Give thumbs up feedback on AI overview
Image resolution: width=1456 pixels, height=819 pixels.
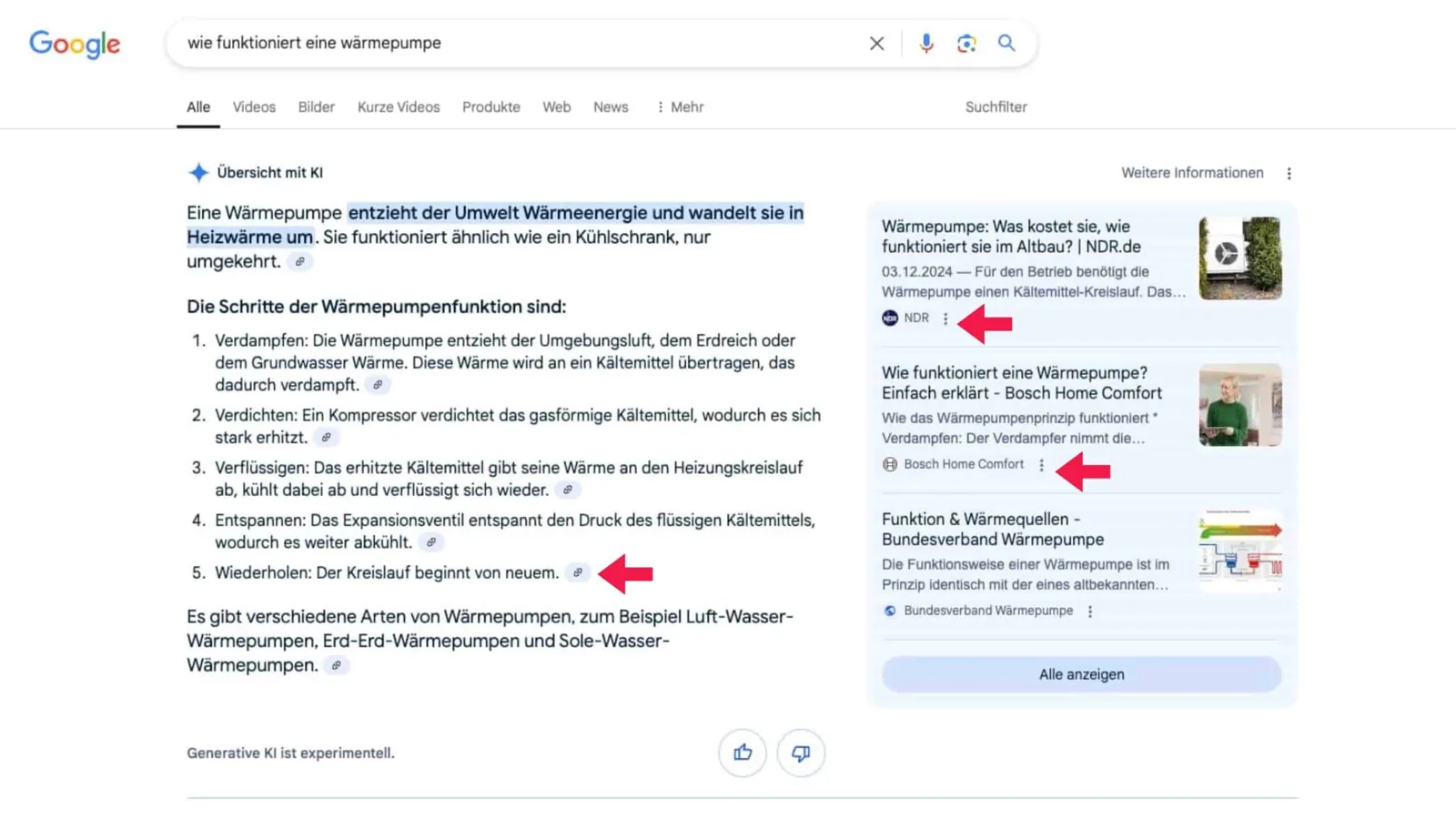[743, 753]
